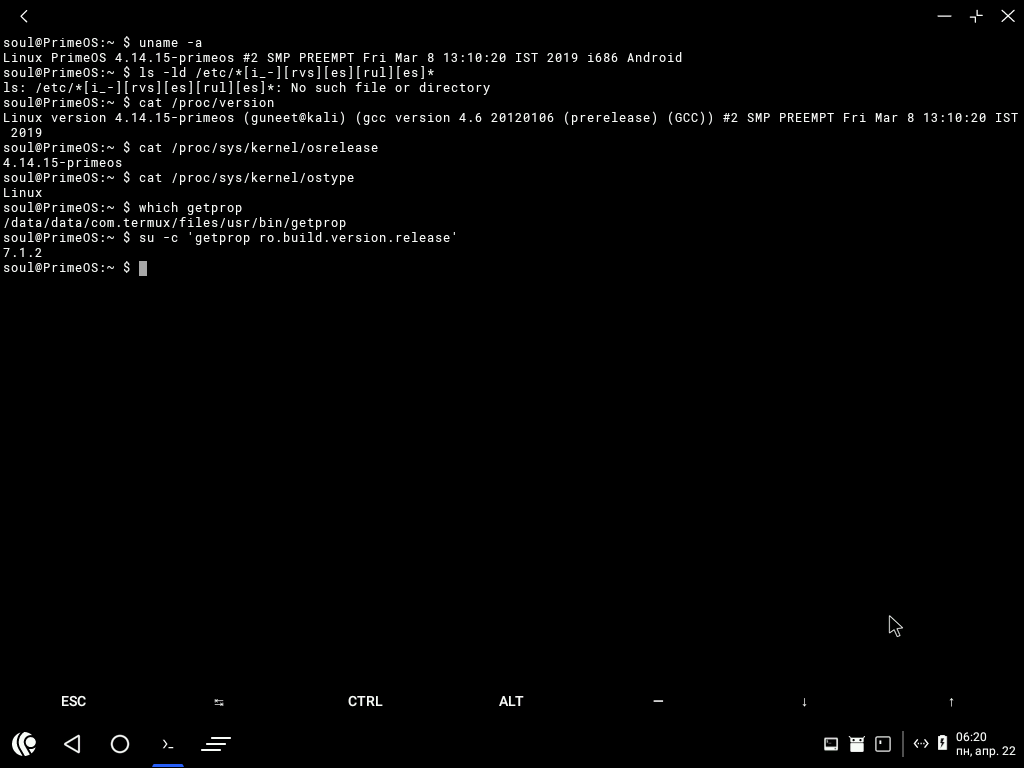Image resolution: width=1024 pixels, height=768 pixels.
Task: Minimize the Termux window
Action: coord(944,16)
